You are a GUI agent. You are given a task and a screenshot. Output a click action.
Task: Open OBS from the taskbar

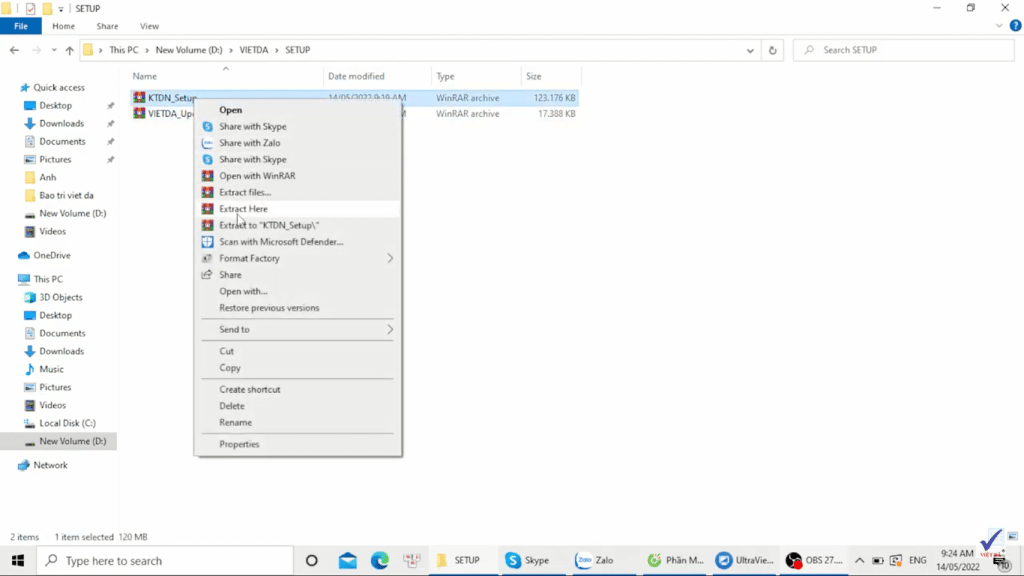pyautogui.click(x=815, y=560)
